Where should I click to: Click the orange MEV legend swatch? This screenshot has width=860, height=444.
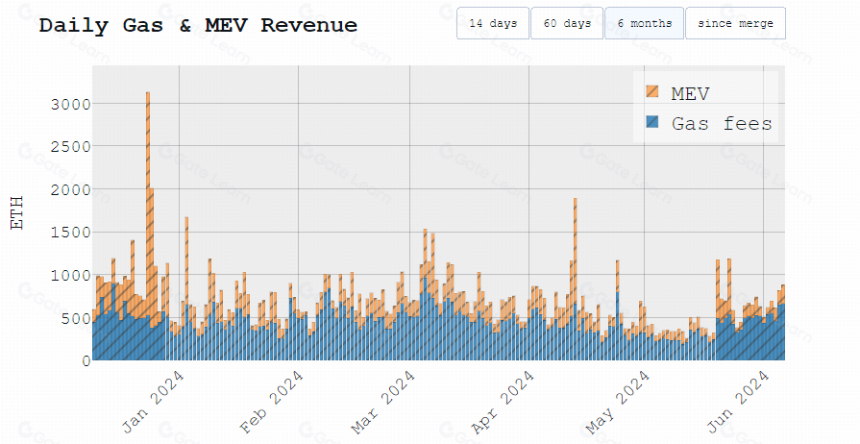point(652,91)
